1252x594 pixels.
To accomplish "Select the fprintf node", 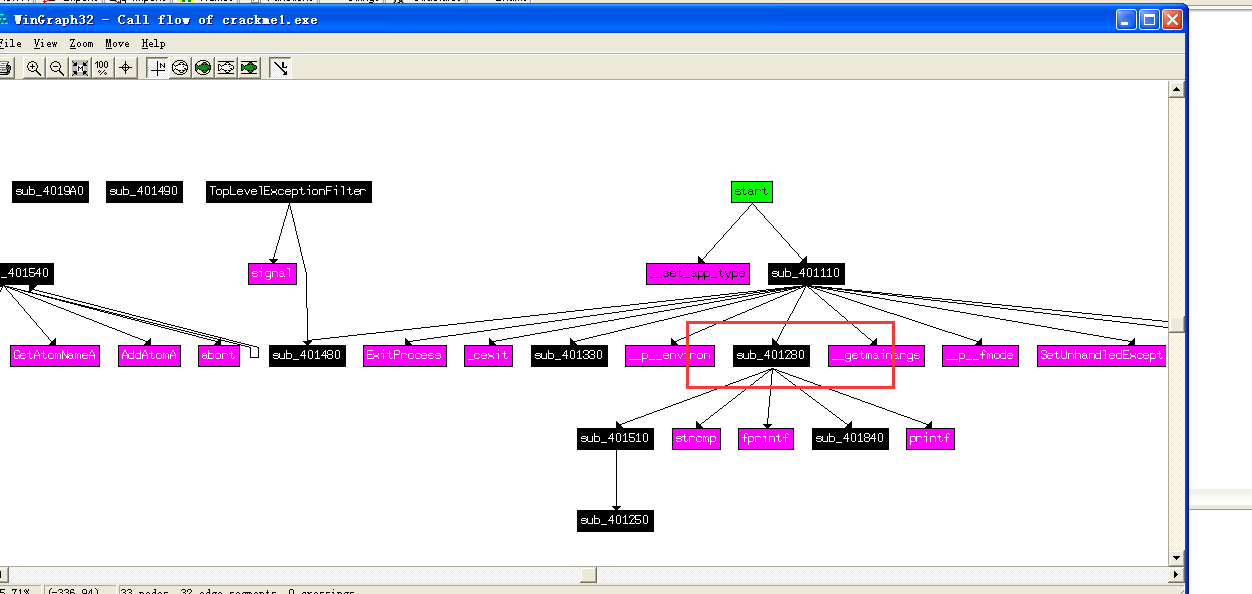I will point(766,439).
